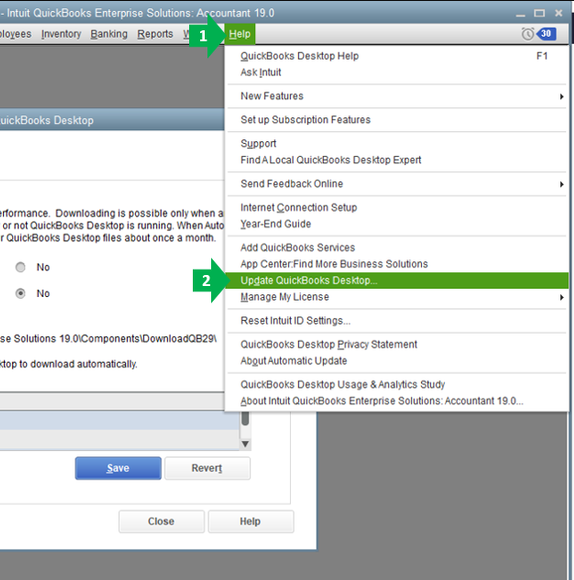Click the list scrollbar thumb
This screenshot has width=574, height=580.
coord(245,419)
